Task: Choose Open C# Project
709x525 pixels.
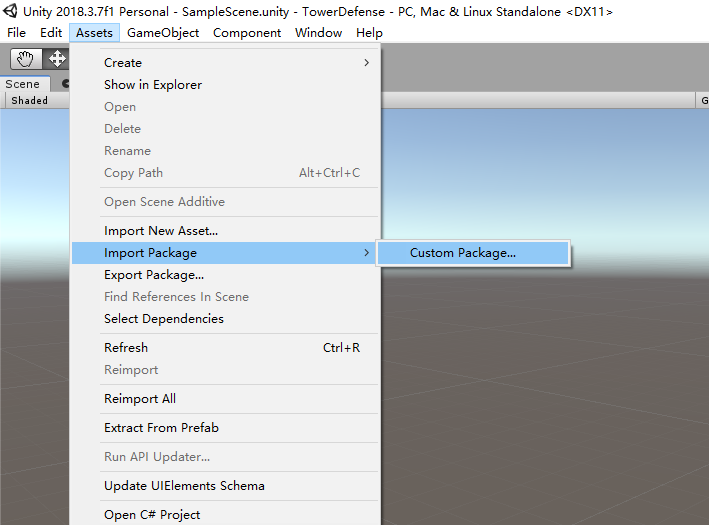Action: coord(225,515)
